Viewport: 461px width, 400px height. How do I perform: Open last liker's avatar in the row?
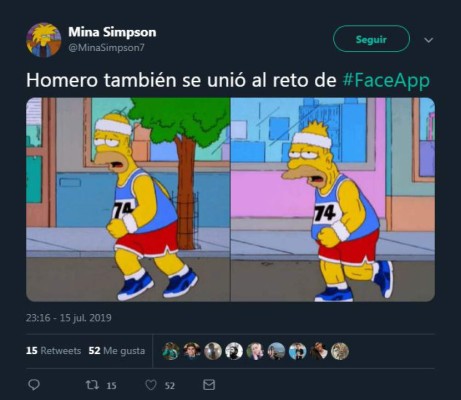pos(340,351)
